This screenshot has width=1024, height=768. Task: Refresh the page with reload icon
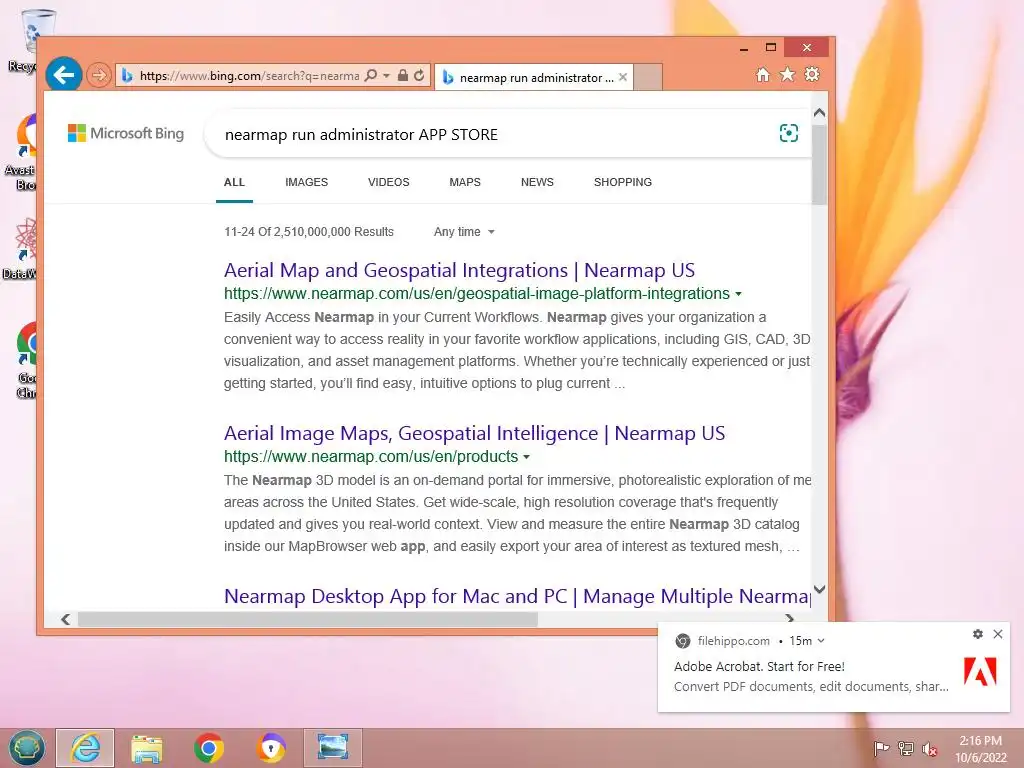tap(419, 76)
